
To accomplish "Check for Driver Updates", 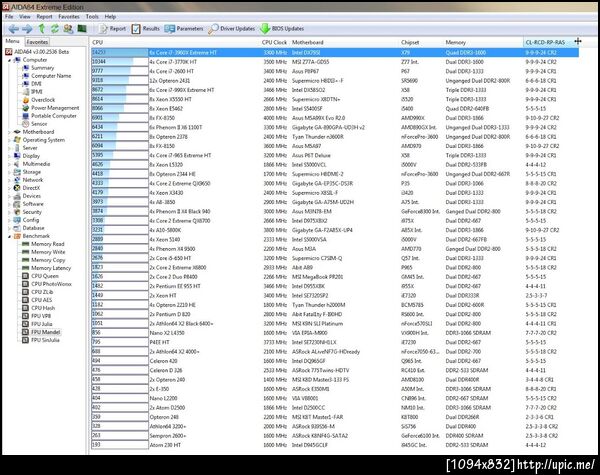I will pos(232,29).
